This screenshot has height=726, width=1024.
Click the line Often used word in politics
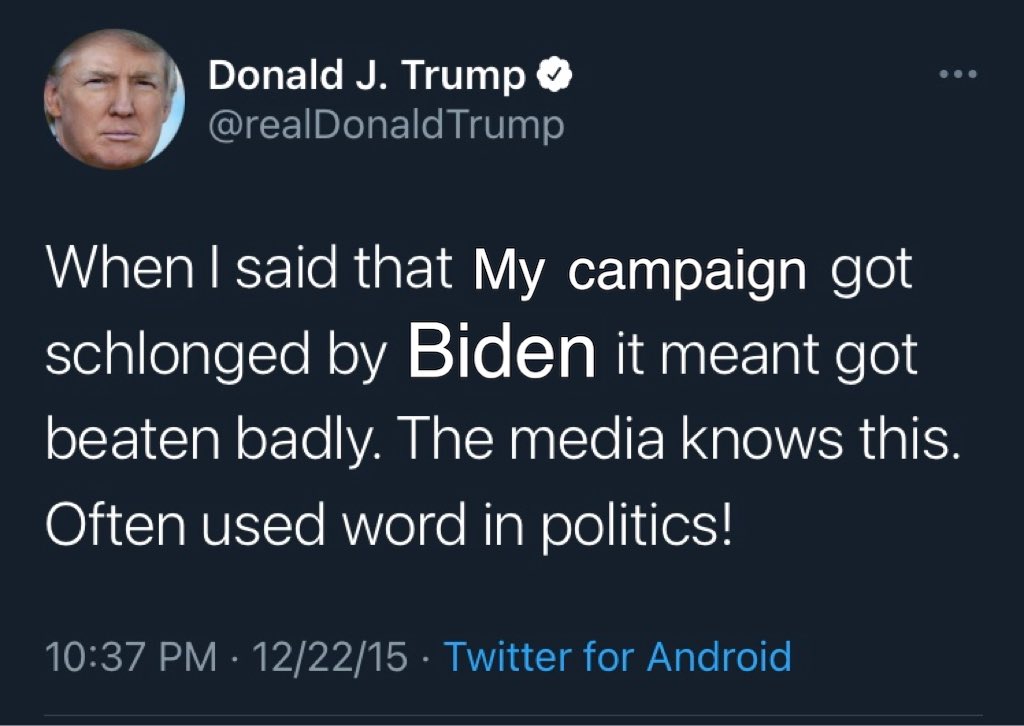[389, 526]
